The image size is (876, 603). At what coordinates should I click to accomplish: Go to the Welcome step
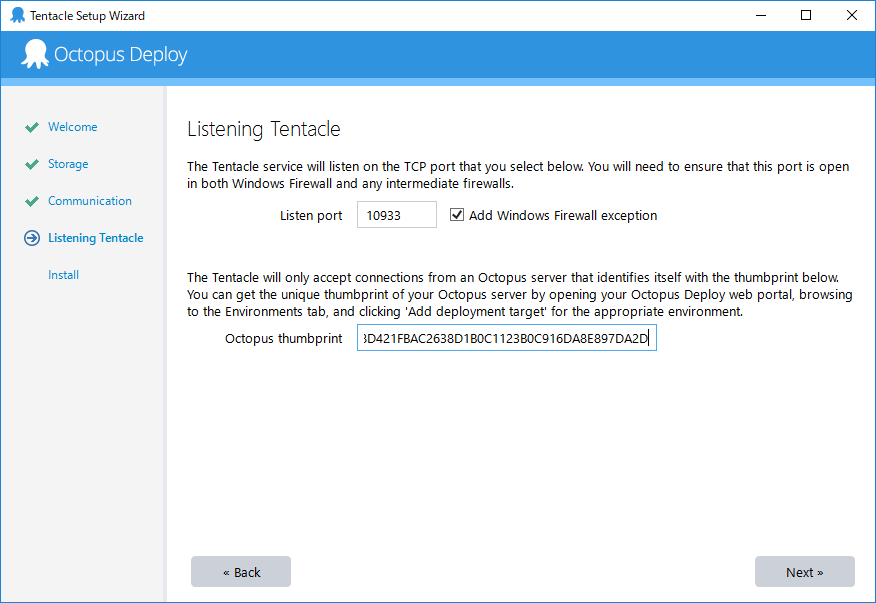pos(73,127)
